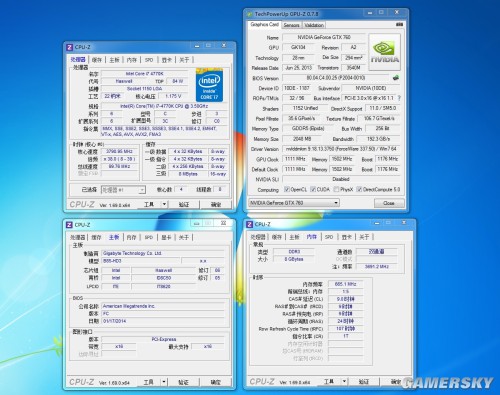Click the BIOS save icon in GPU-Z
This screenshot has width=500, height=395.
coord(396,78)
